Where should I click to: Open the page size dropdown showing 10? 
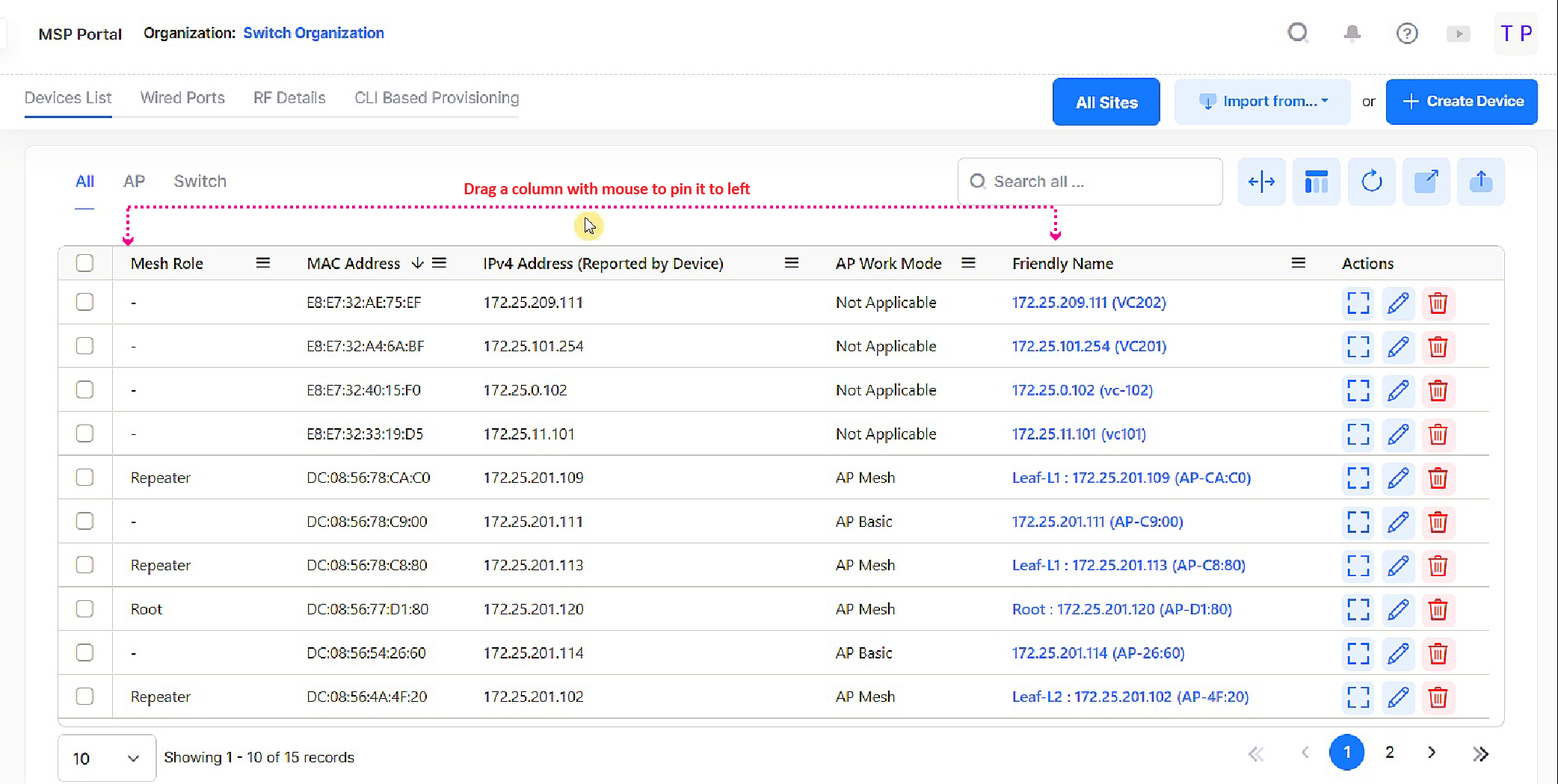point(106,758)
